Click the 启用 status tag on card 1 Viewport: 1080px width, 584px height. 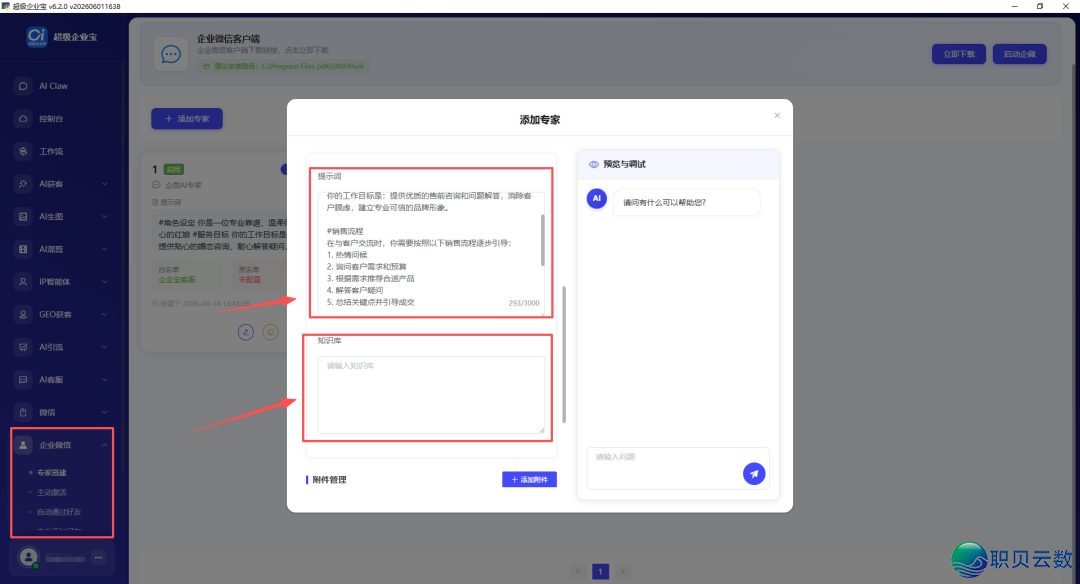pyautogui.click(x=174, y=169)
